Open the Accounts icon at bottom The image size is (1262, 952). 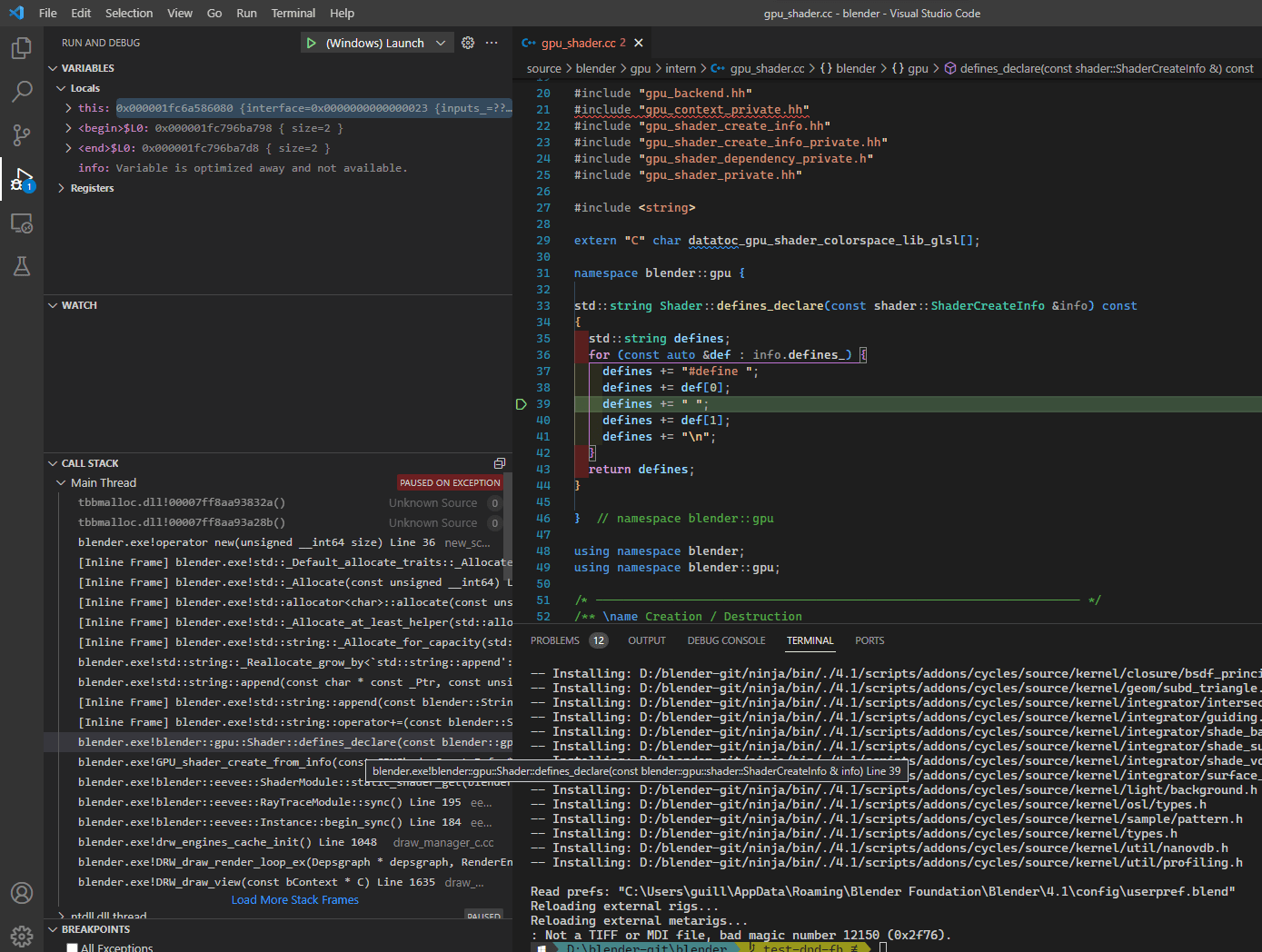coord(21,893)
